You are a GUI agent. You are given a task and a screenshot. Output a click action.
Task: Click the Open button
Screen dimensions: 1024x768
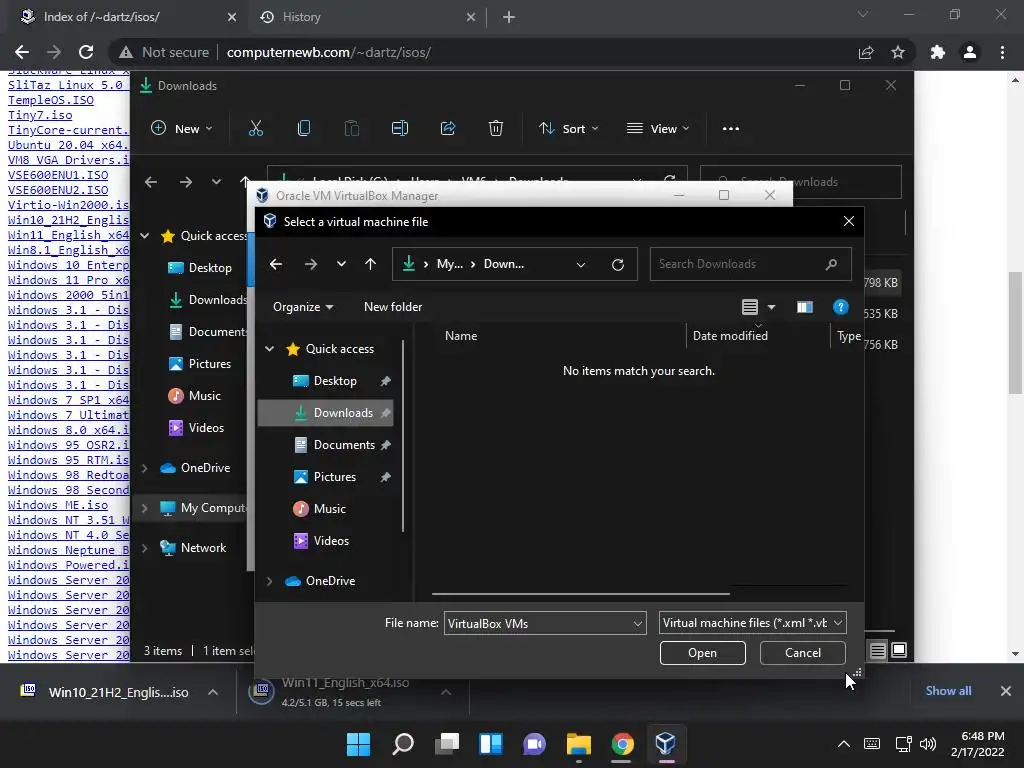coord(703,653)
